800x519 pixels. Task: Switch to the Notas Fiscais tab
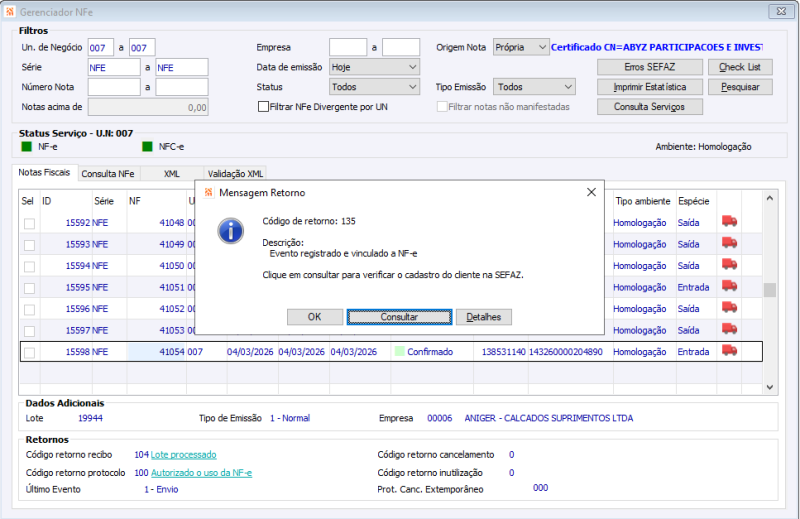click(x=44, y=172)
